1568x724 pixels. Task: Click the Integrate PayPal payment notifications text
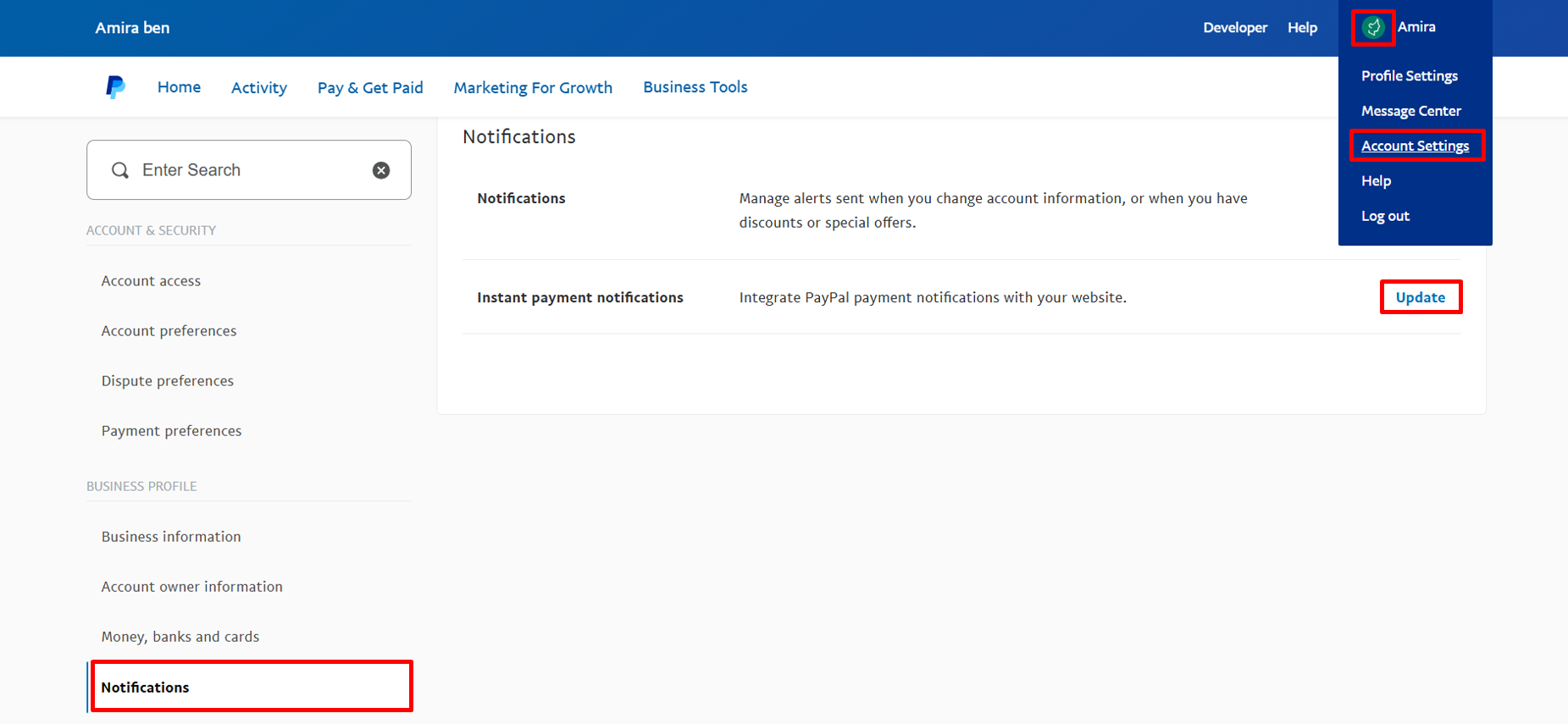coord(933,297)
